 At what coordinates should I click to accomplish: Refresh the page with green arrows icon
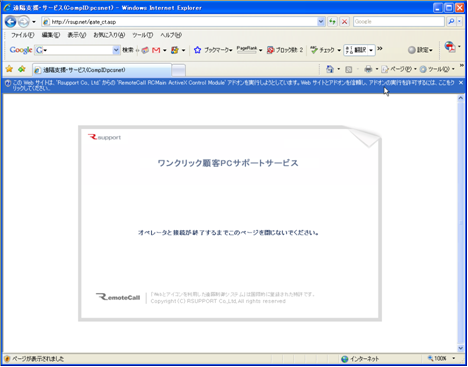[332, 22]
